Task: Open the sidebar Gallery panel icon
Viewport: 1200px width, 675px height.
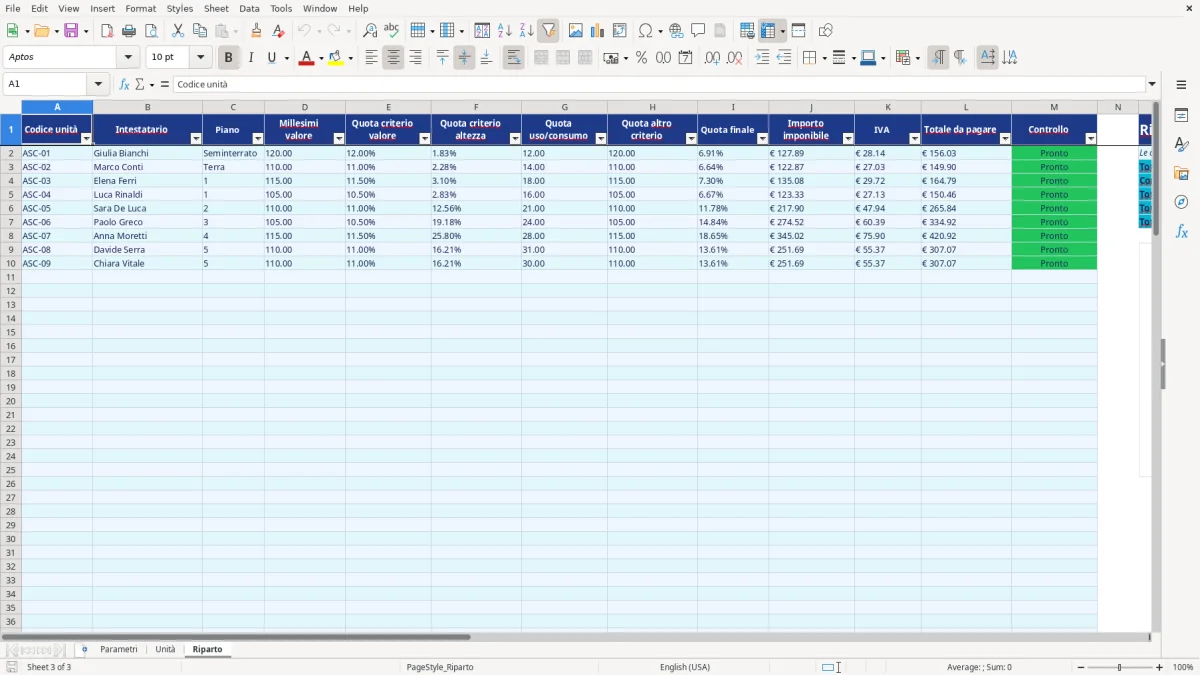Action: click(1181, 173)
